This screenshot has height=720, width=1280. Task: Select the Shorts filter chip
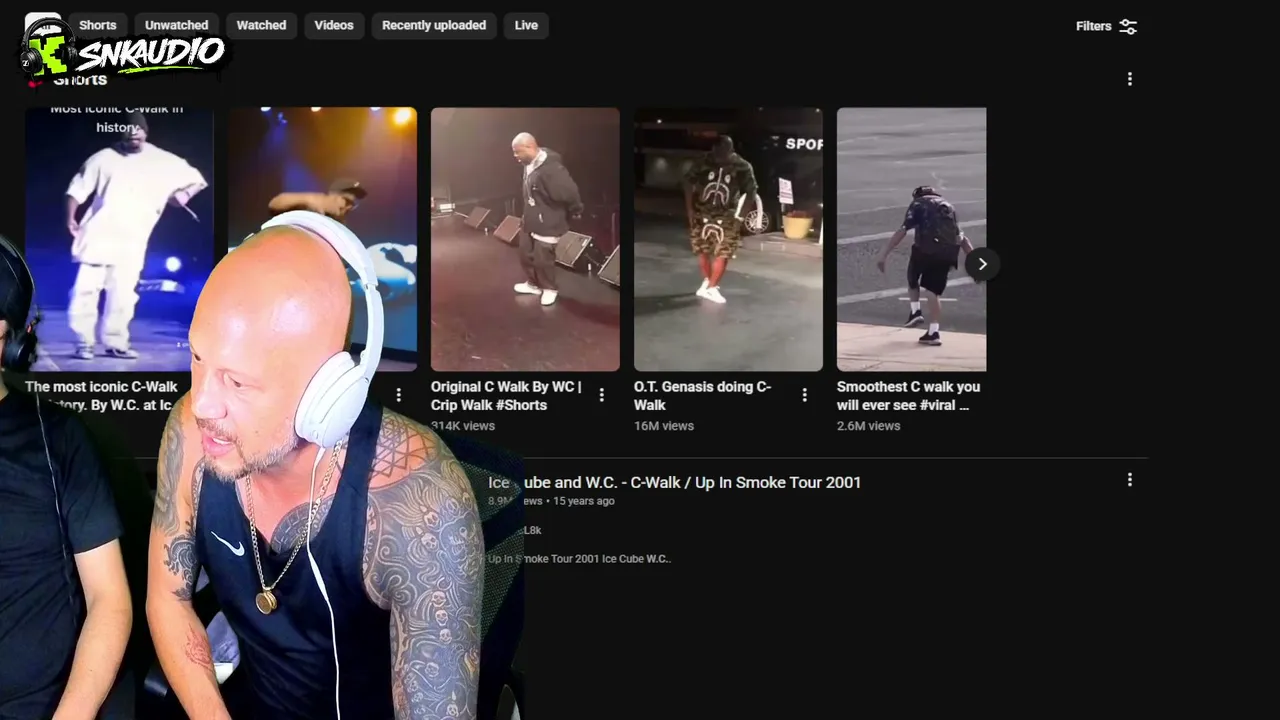(98, 25)
